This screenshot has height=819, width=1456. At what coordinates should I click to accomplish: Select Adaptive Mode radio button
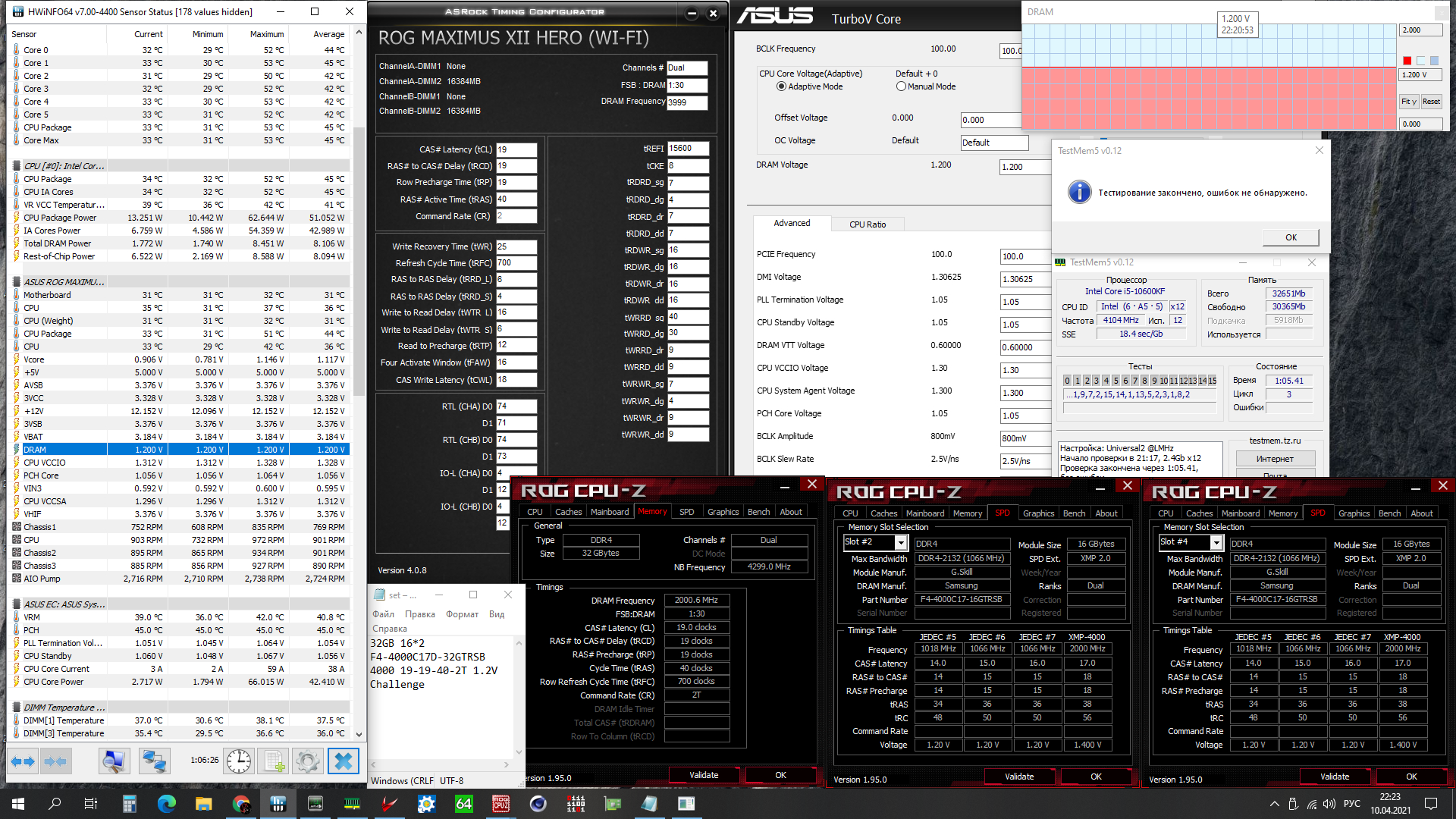781,86
